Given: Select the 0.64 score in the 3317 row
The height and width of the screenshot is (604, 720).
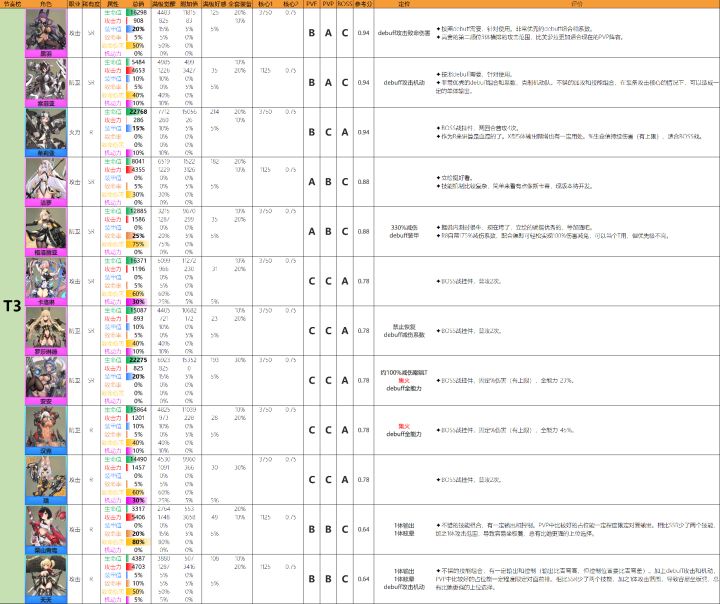Looking at the screenshot, I should tap(363, 529).
